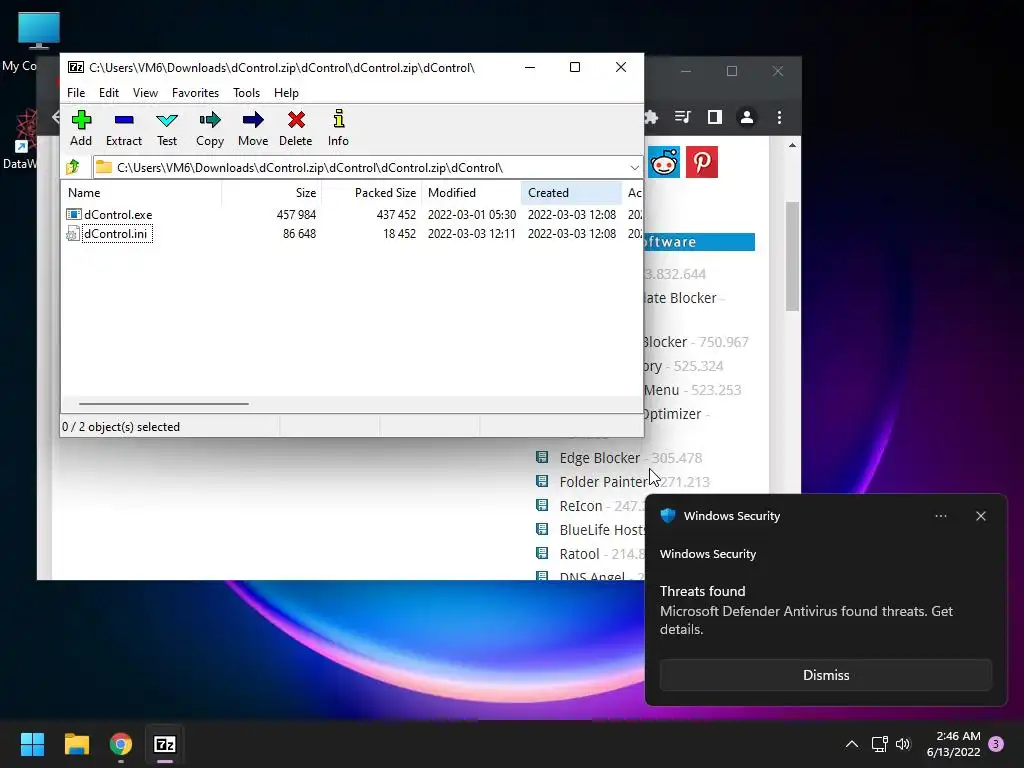Open Chrome media control icon
1024x768 pixels.
pos(682,117)
